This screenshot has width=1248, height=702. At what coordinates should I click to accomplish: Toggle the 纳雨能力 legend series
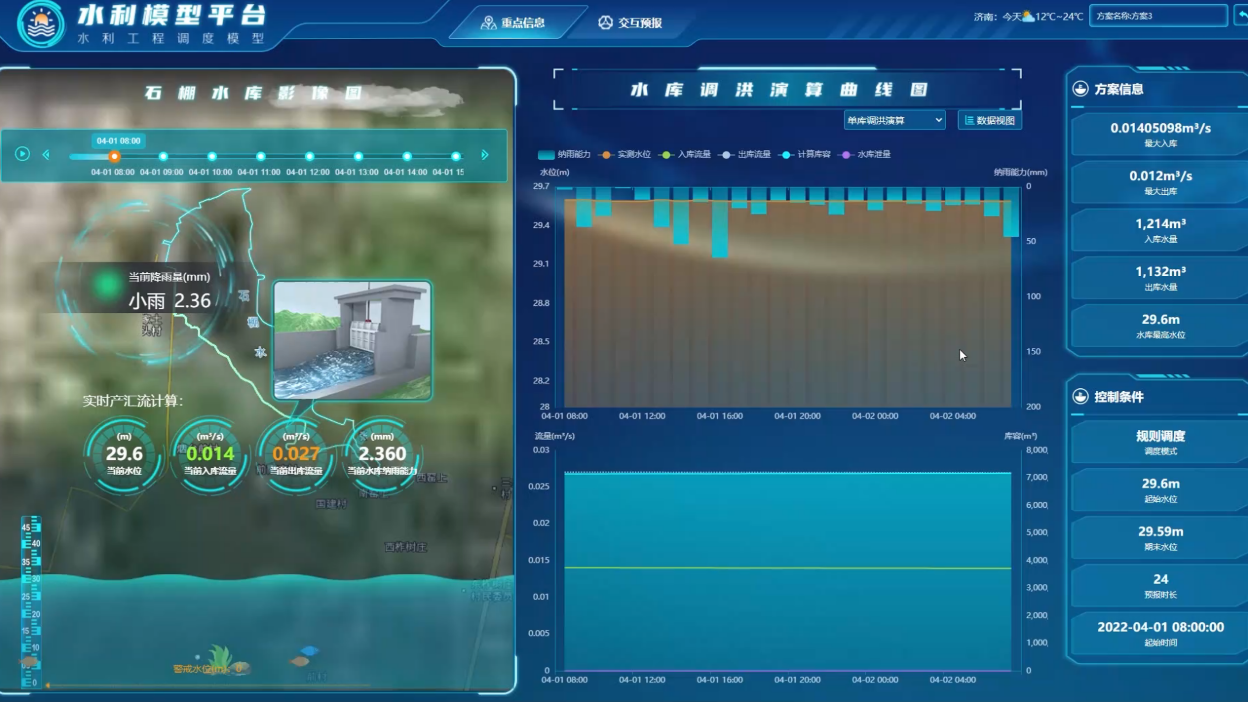(564, 154)
